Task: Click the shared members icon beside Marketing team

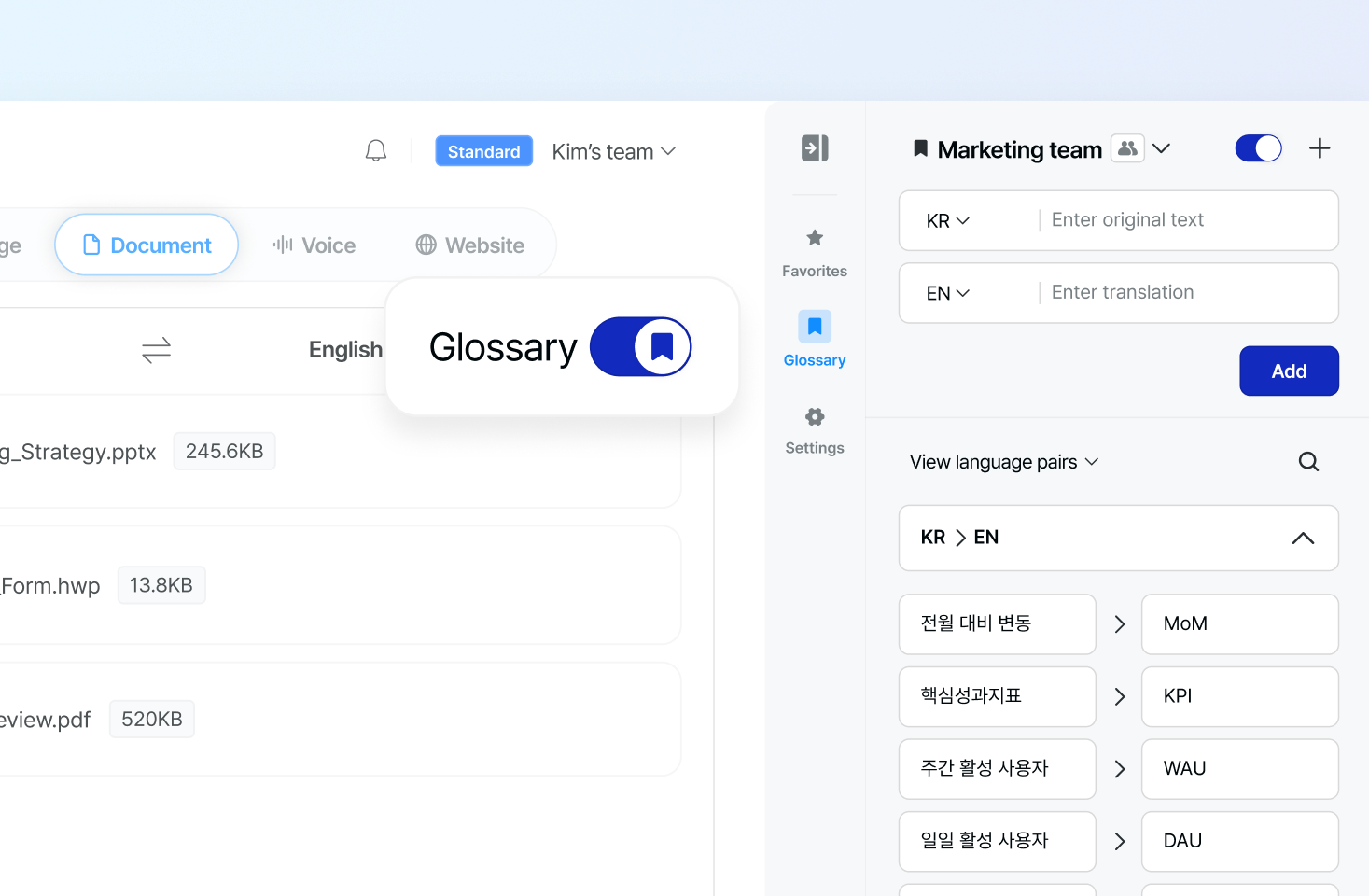Action: point(1127,148)
